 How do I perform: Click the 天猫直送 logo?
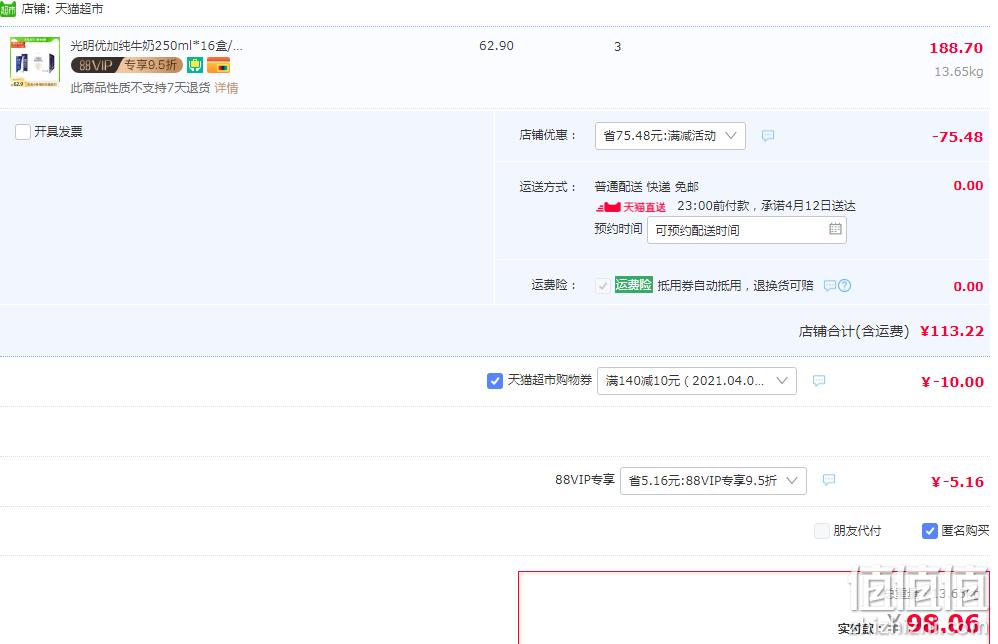tap(630, 207)
